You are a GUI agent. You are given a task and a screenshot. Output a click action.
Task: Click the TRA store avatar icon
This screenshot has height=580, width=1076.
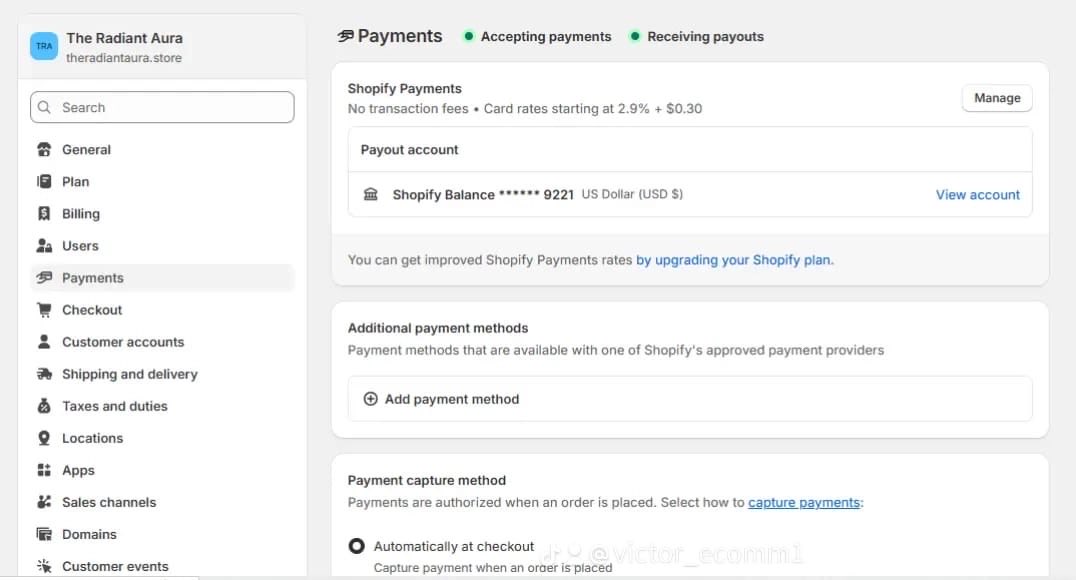click(x=44, y=46)
